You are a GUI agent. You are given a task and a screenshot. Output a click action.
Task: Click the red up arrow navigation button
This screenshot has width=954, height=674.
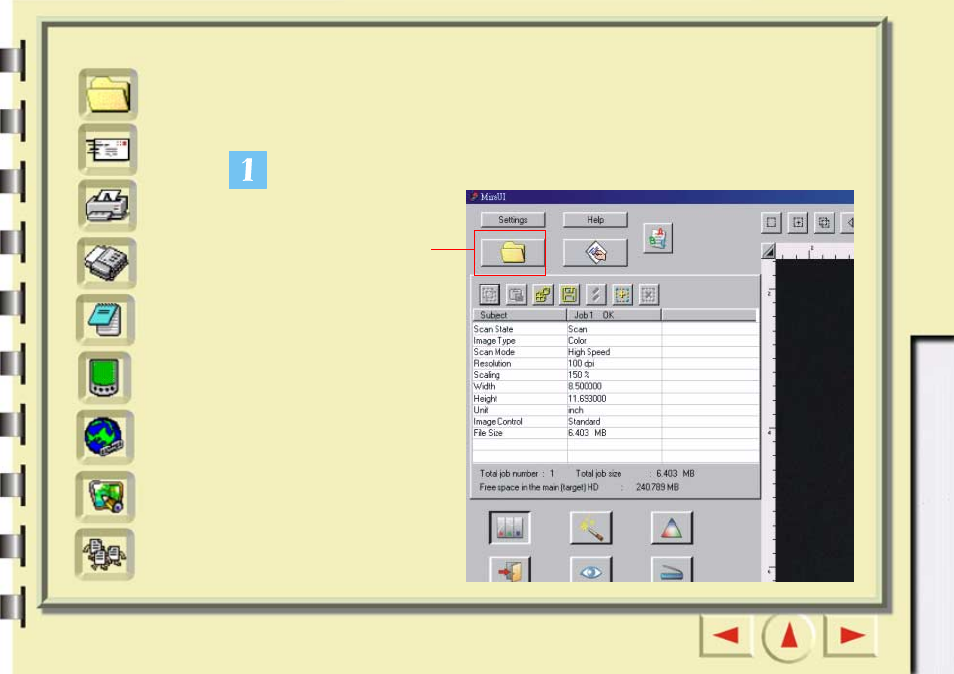click(x=789, y=636)
